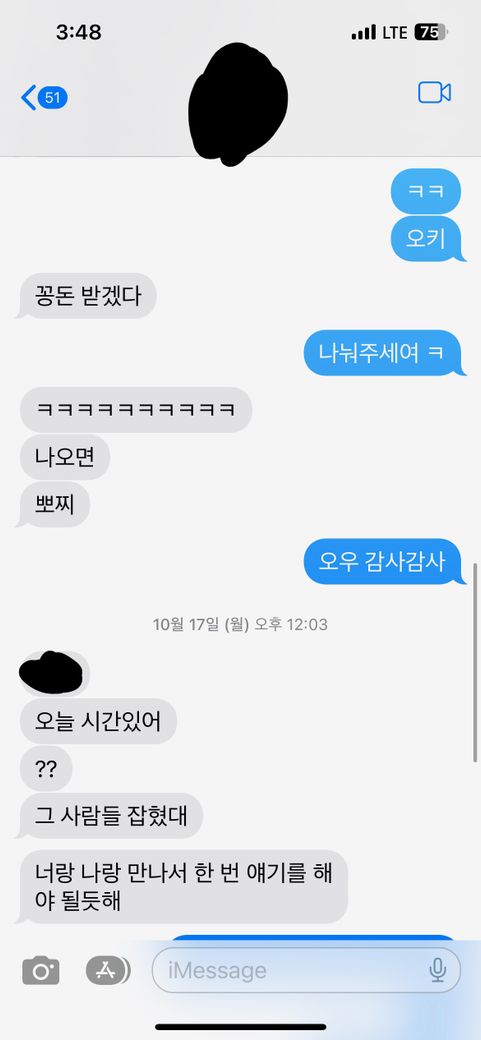
Task: Focus the iMessage text input field
Action: [307, 970]
